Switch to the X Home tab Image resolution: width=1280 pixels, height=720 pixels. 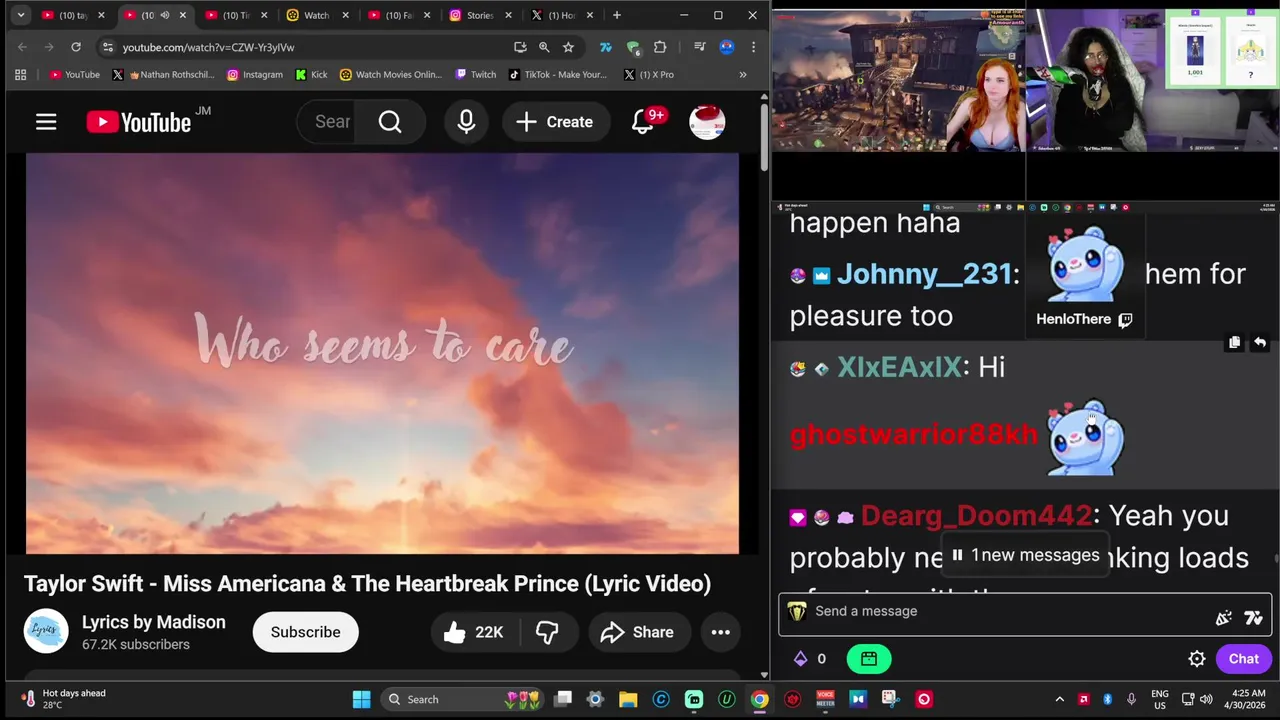point(561,15)
